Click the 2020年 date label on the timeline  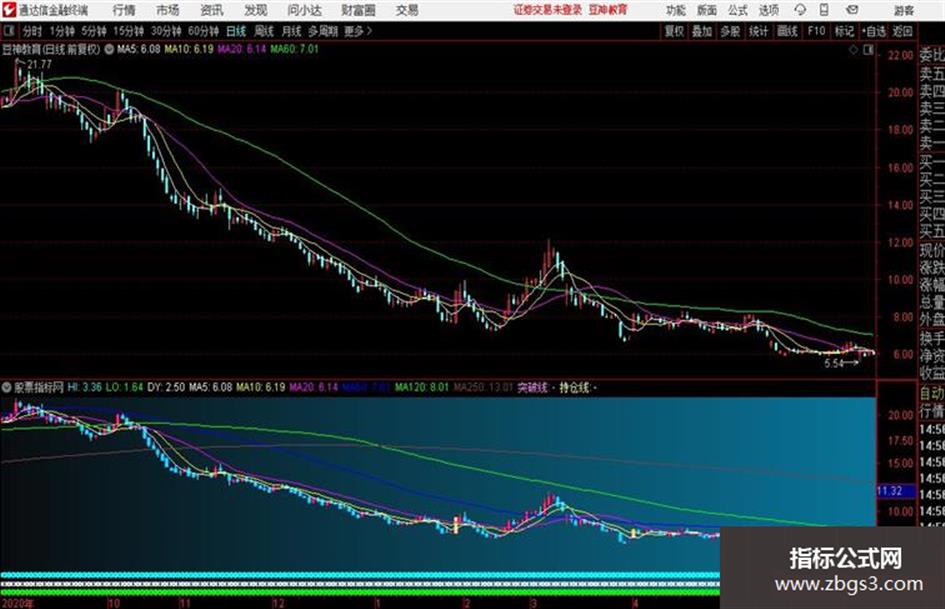pyautogui.click(x=18, y=603)
